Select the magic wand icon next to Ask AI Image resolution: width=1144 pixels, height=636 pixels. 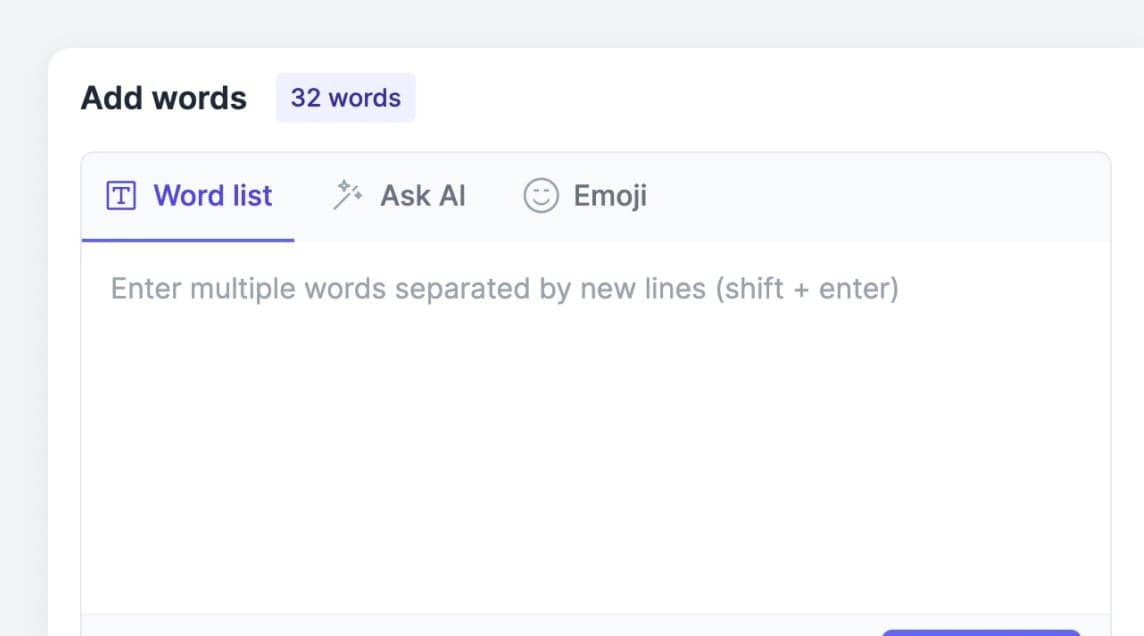[x=349, y=194]
